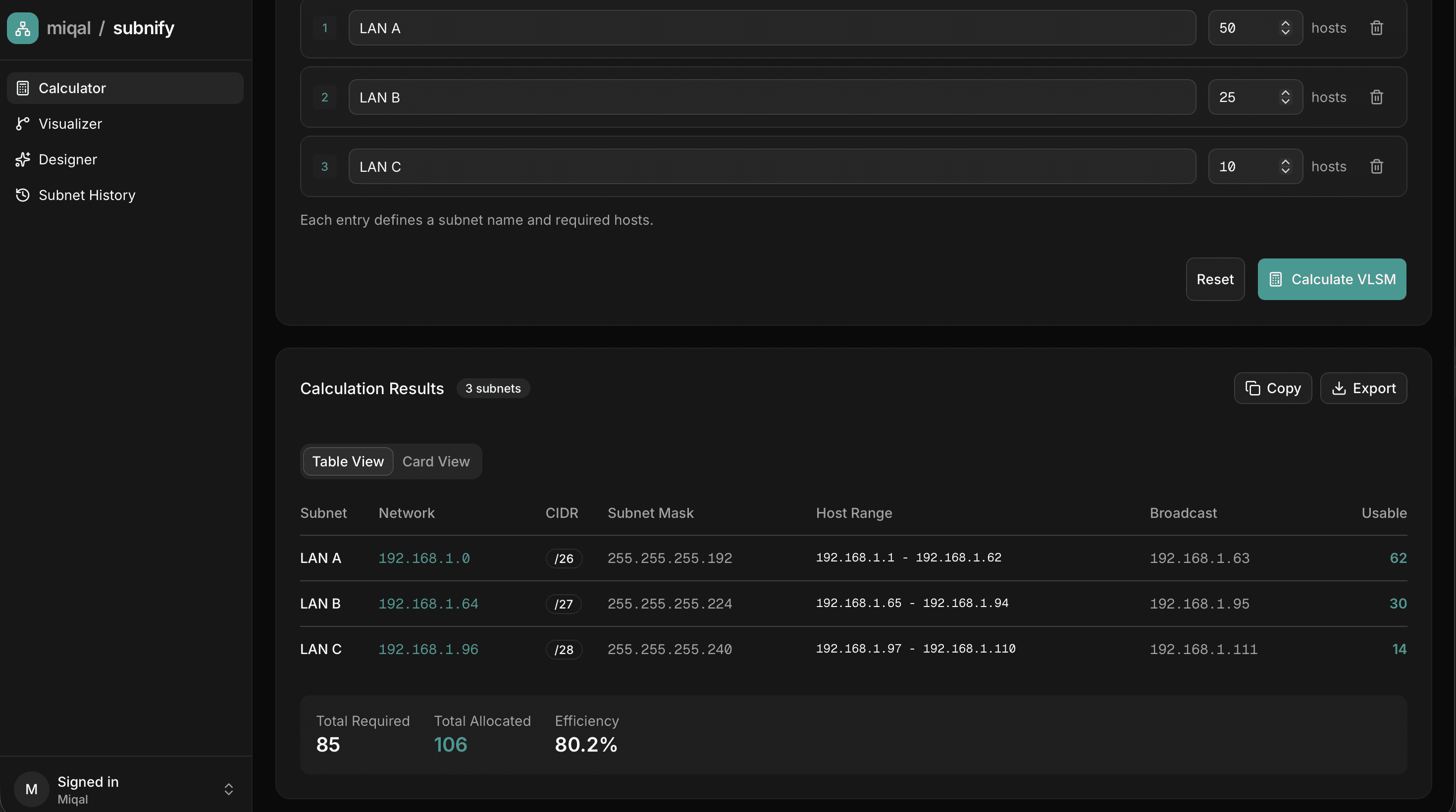Open Subnet History from sidebar
This screenshot has height=812, width=1456.
87,195
